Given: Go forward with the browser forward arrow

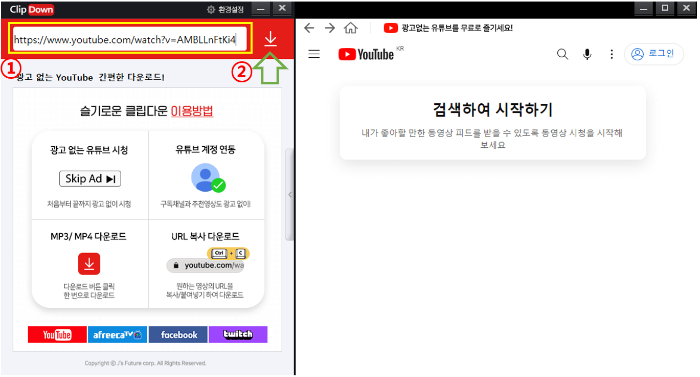Looking at the screenshot, I should 330,28.
